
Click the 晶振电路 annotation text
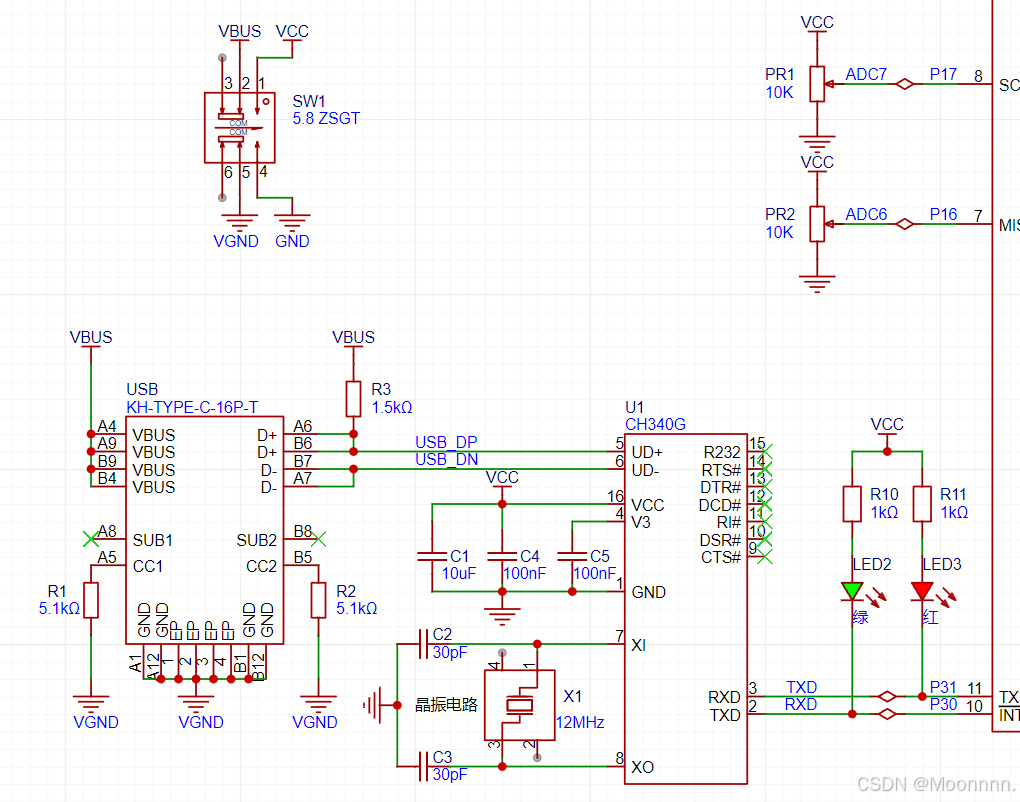click(446, 705)
